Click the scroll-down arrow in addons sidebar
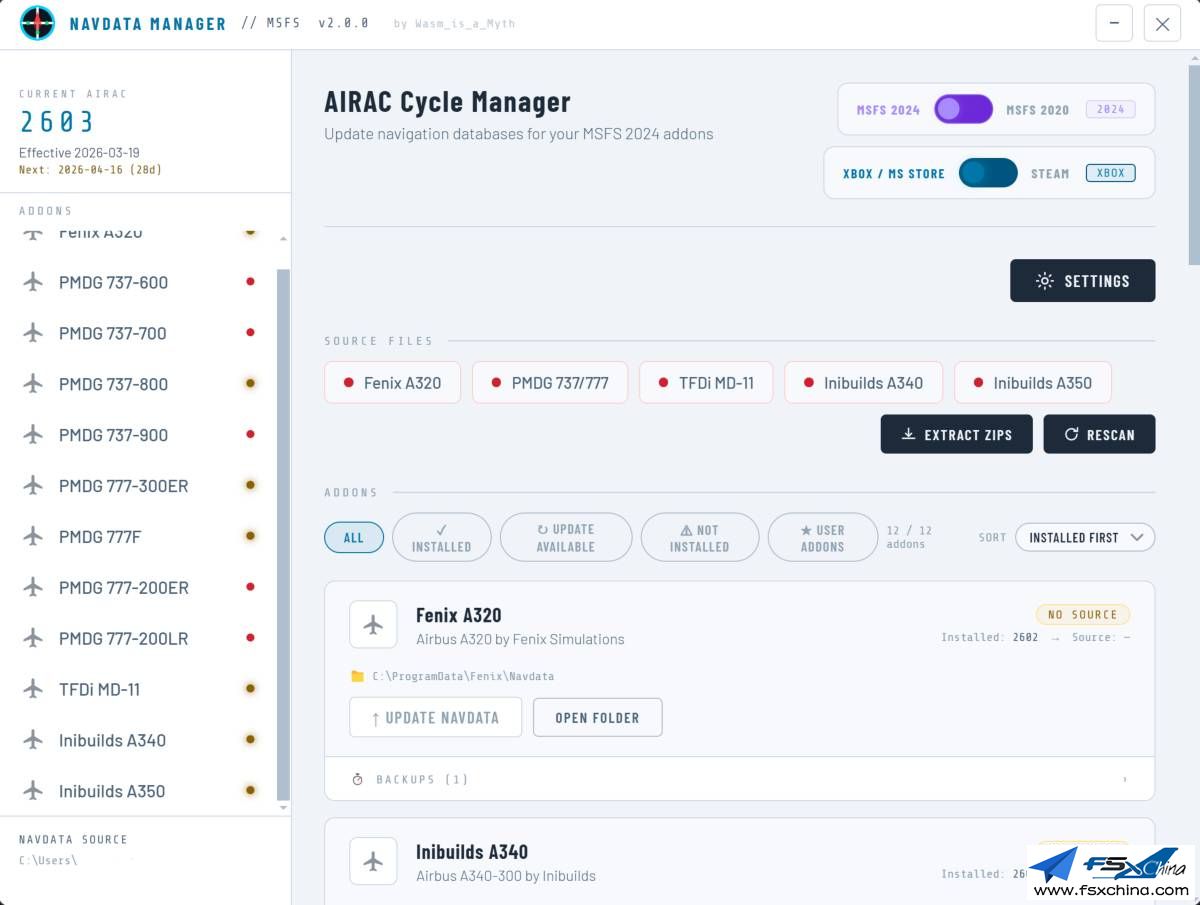Image resolution: width=1200 pixels, height=905 pixels. pyautogui.click(x=283, y=807)
